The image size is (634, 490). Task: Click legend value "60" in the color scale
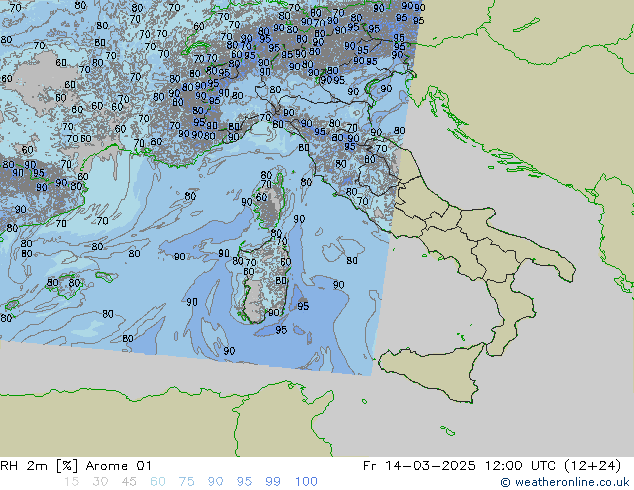[x=158, y=482]
